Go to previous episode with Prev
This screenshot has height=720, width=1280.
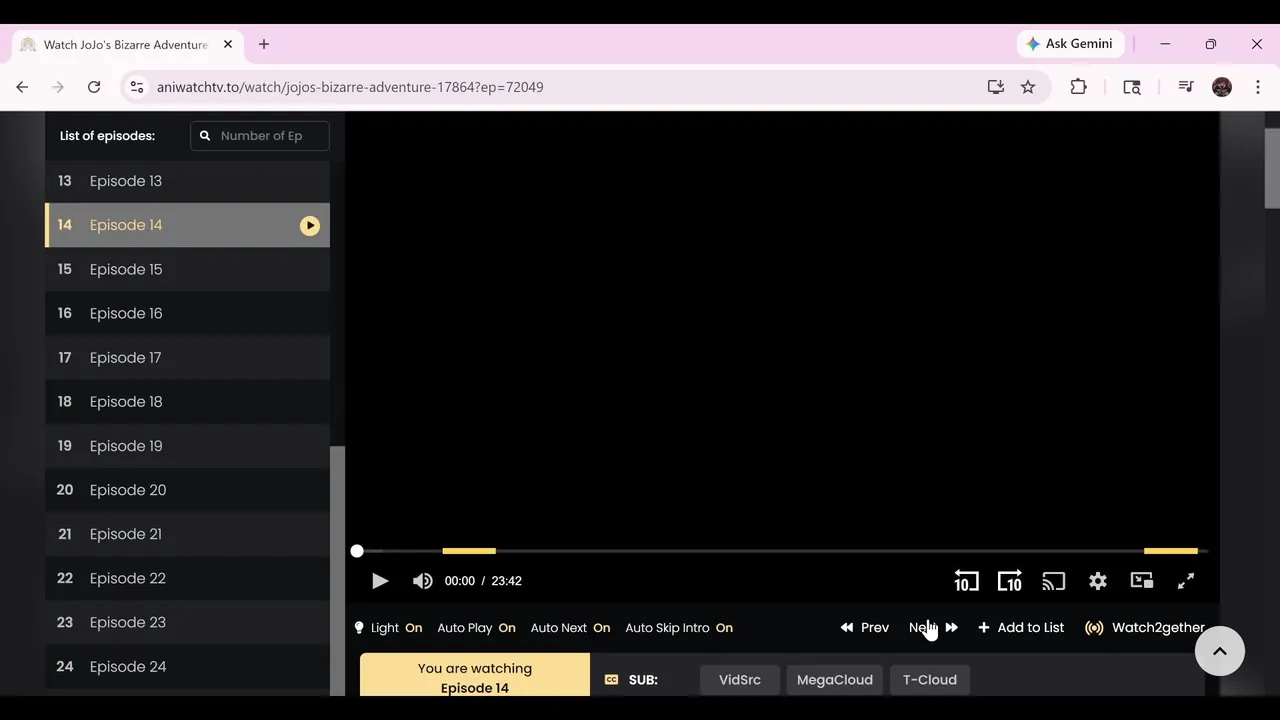pyautogui.click(x=865, y=628)
